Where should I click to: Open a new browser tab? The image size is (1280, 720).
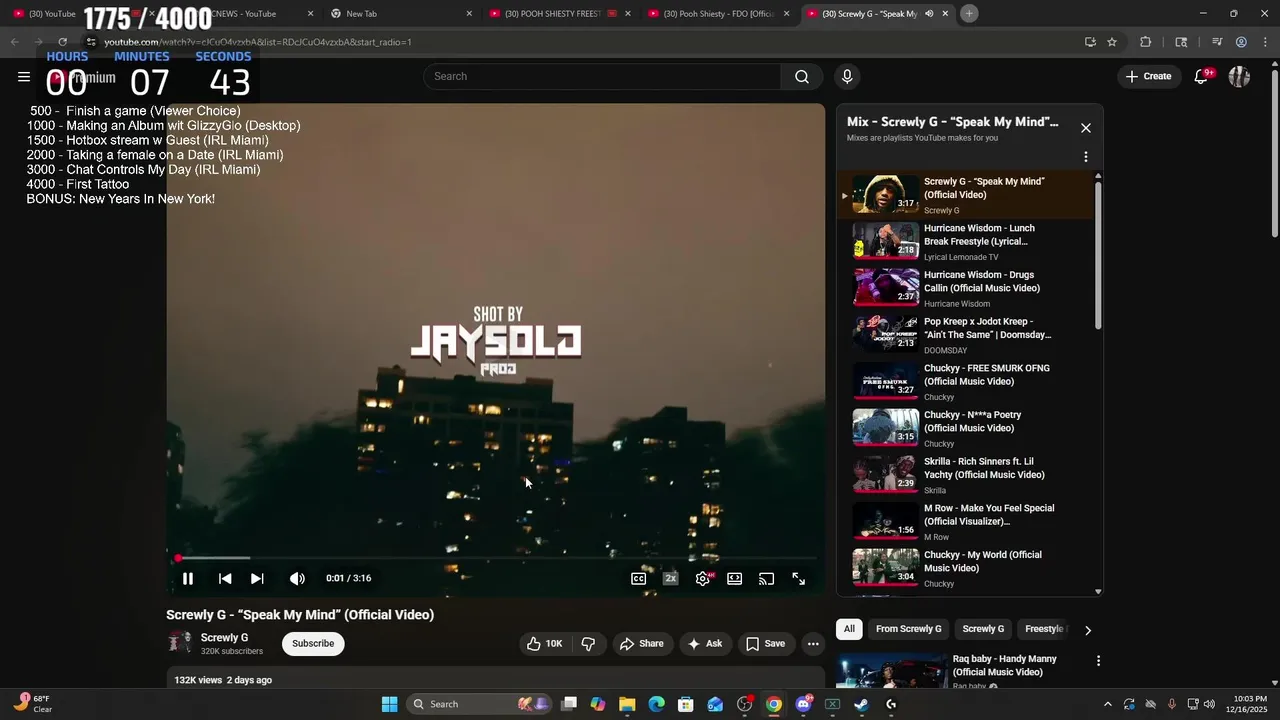(x=969, y=13)
